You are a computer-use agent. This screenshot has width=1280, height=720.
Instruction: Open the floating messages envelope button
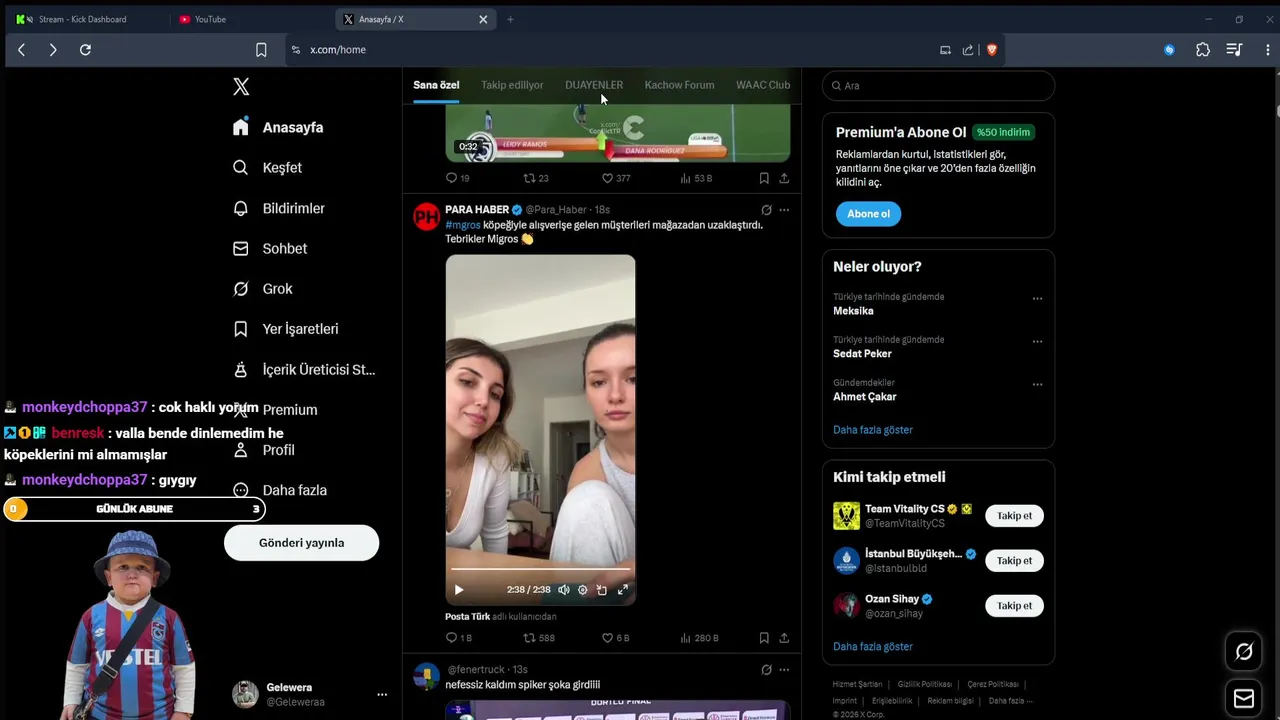pyautogui.click(x=1244, y=698)
